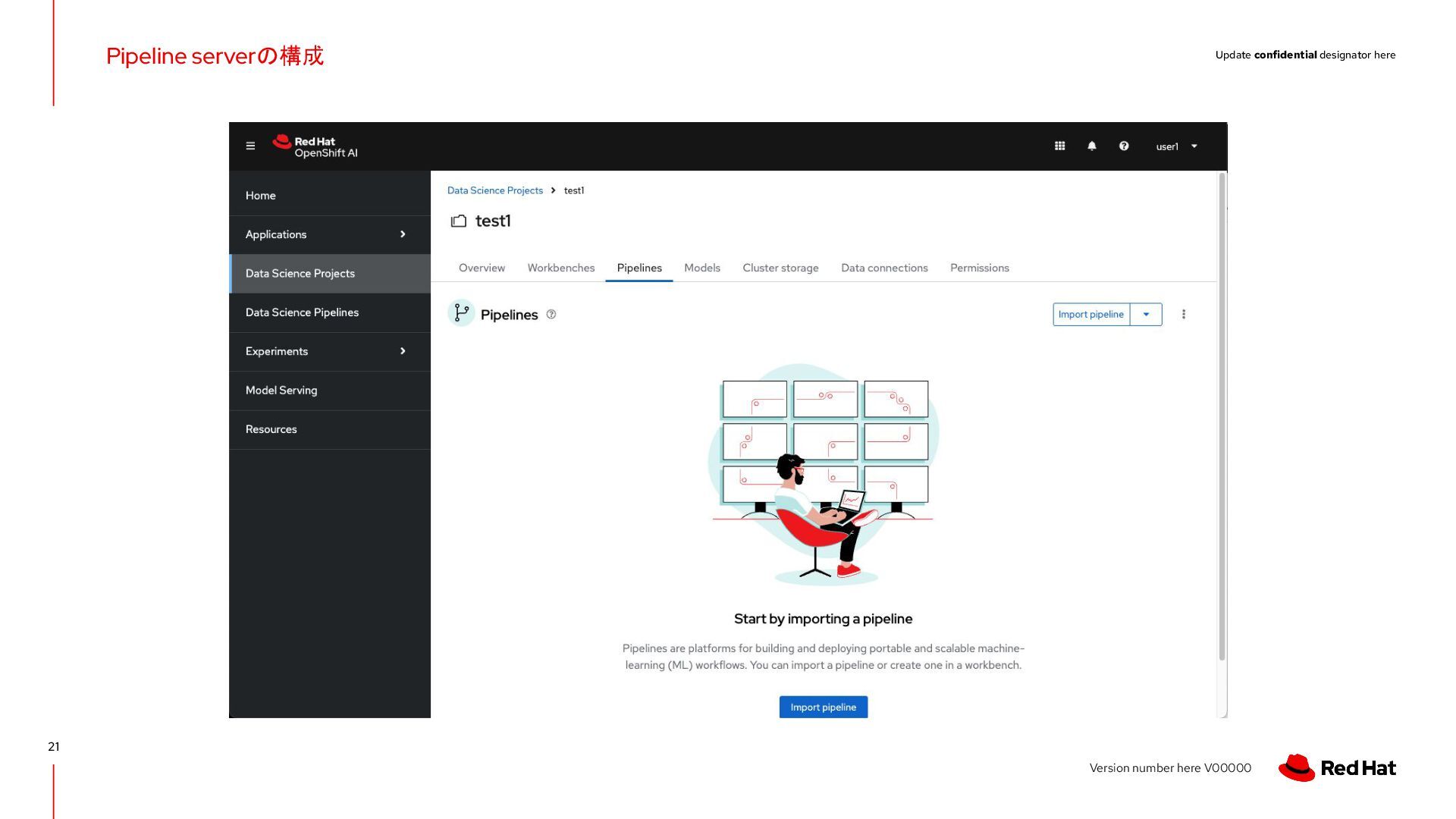The image size is (1456, 819).
Task: Click the 'Start by importing a pipeline' heading
Action: [x=824, y=619]
